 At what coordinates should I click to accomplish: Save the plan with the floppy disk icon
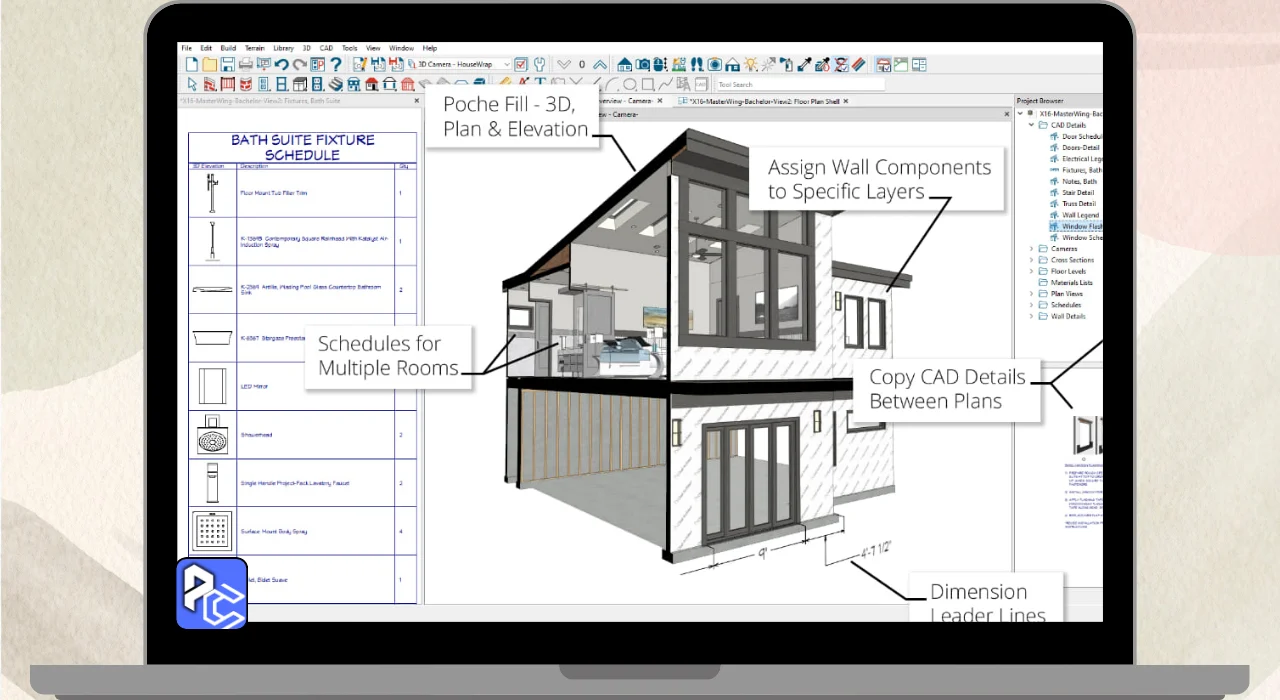[x=227, y=64]
